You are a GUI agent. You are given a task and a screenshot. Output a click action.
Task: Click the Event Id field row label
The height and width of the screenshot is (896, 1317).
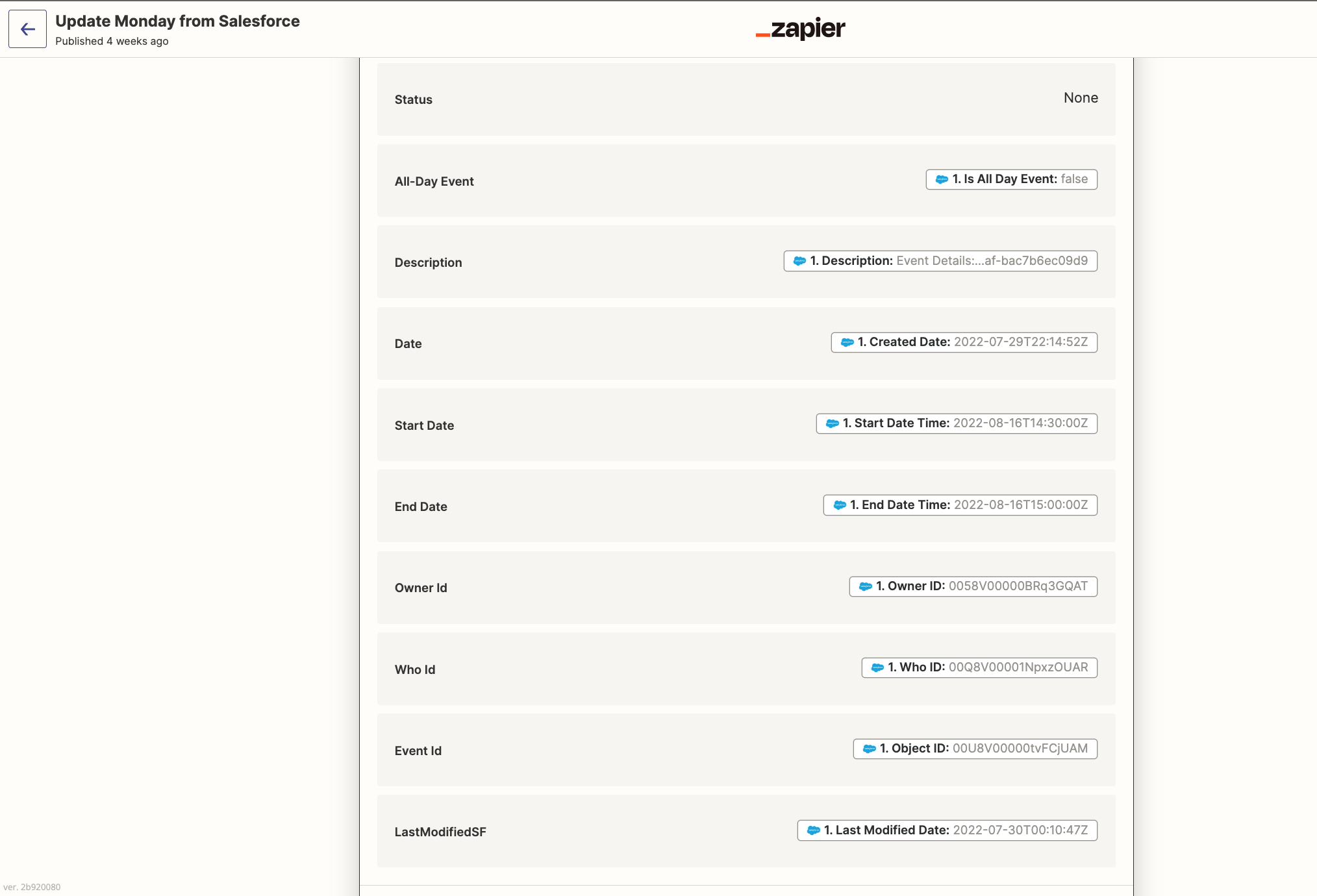[418, 751]
